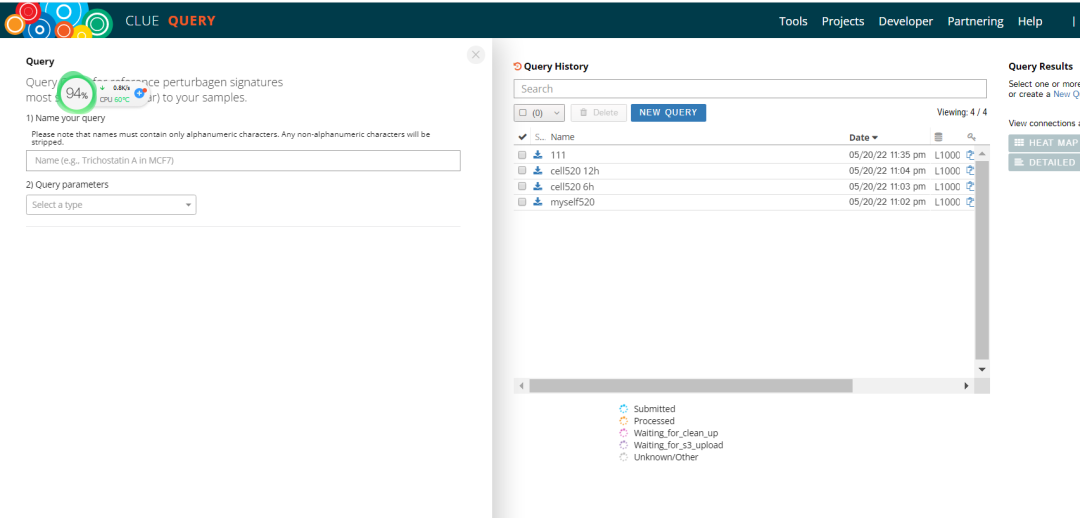Open the Projects menu
The image size is (1080, 518).
(843, 21)
